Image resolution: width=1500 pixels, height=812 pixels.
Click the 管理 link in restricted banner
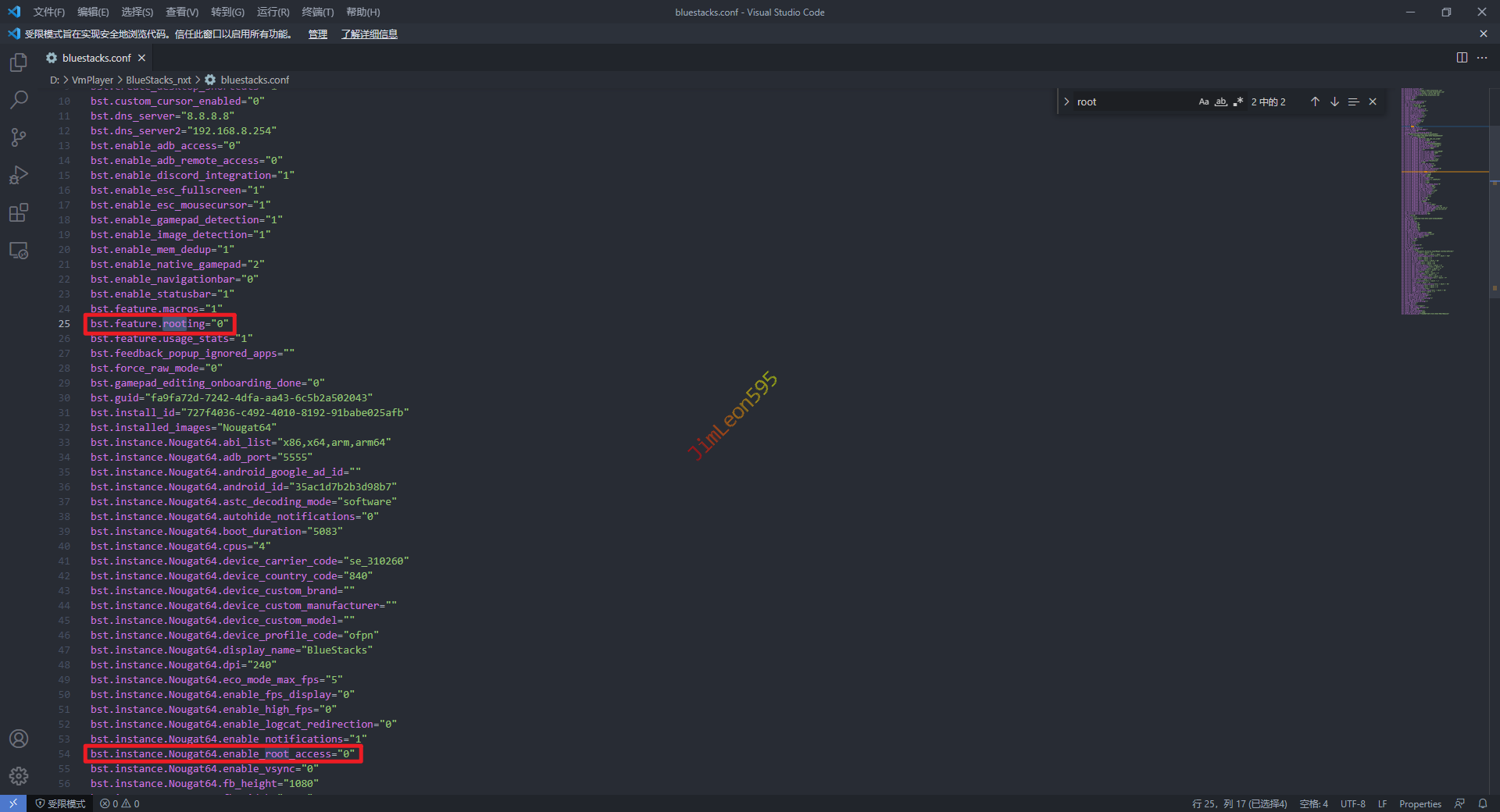(x=317, y=34)
